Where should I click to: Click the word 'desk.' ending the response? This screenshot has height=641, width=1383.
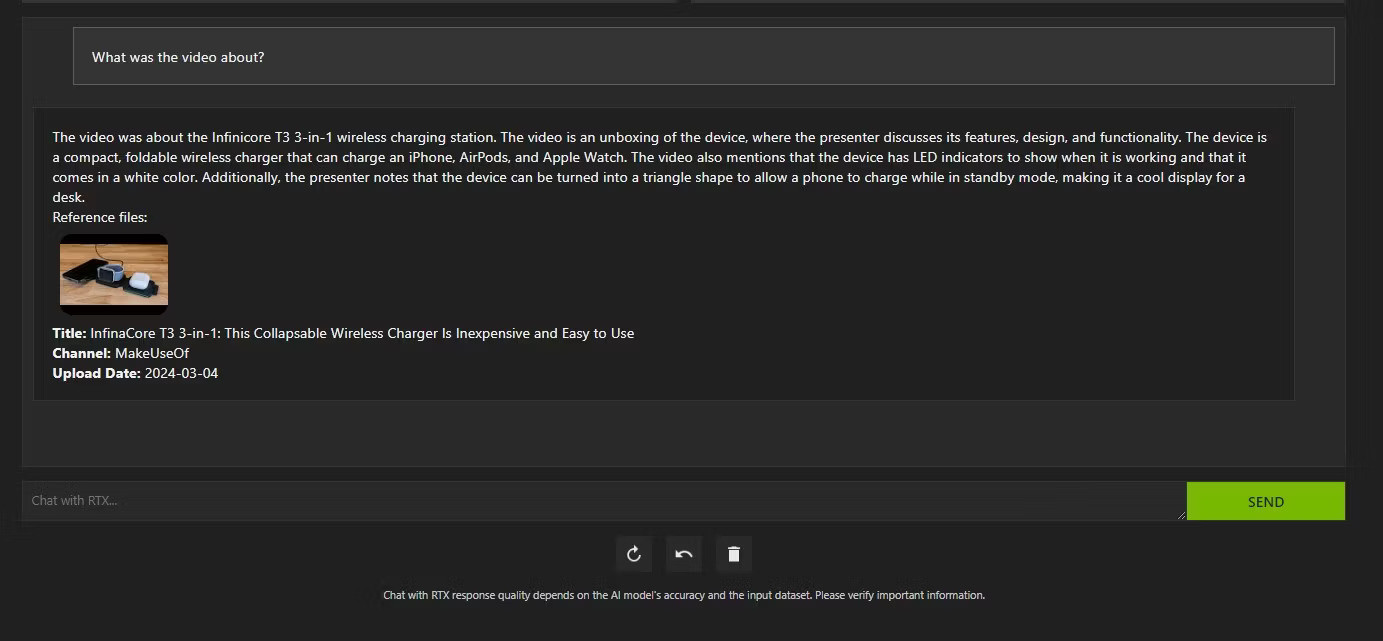coord(69,197)
